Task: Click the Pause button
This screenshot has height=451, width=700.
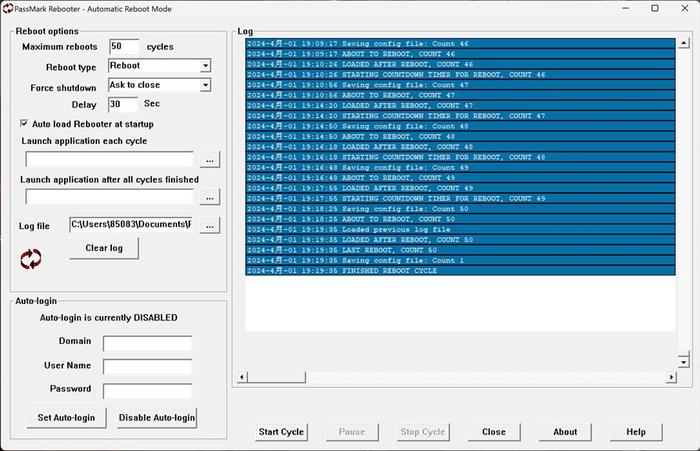Action: click(x=352, y=432)
